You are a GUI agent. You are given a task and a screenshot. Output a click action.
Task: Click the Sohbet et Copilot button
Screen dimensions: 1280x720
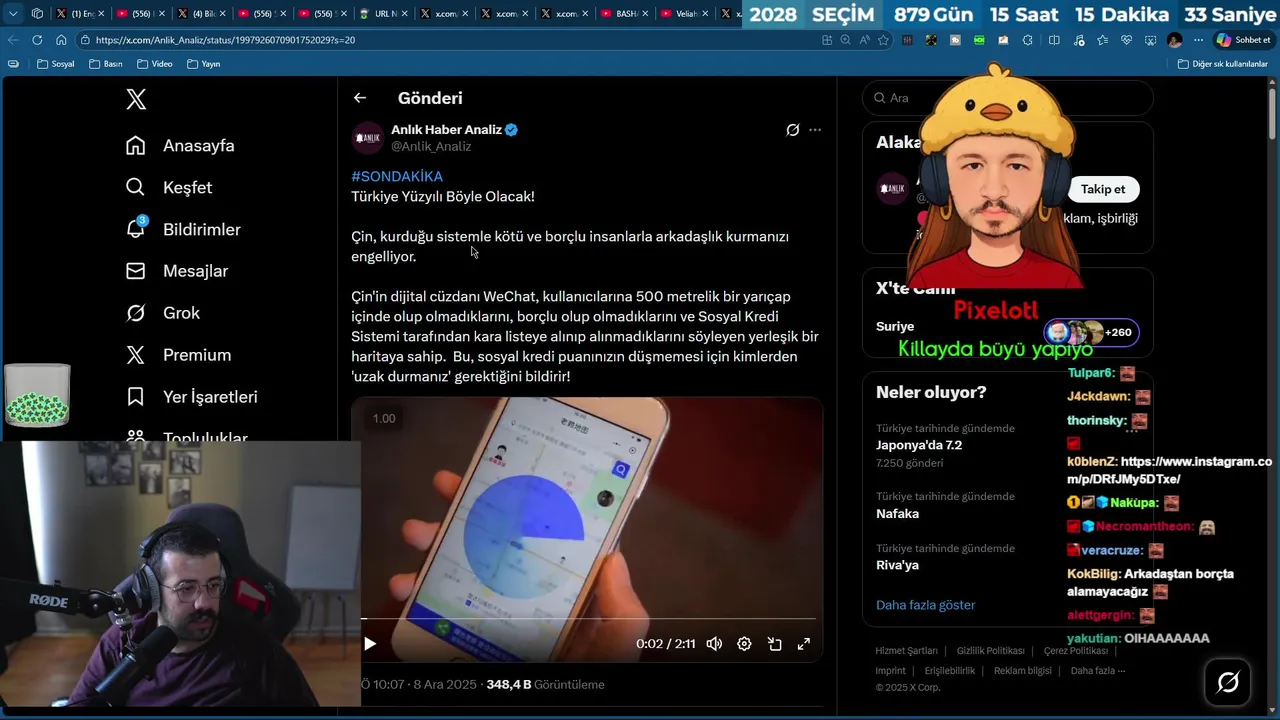[1243, 40]
